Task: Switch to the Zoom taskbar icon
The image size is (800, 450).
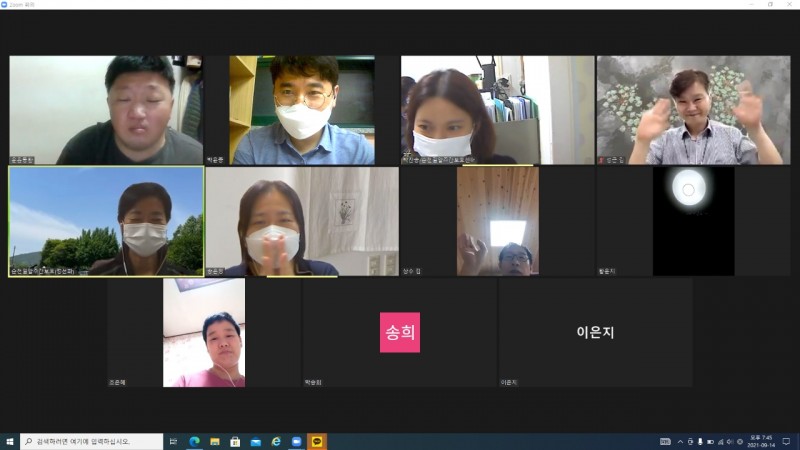Action: 296,441
